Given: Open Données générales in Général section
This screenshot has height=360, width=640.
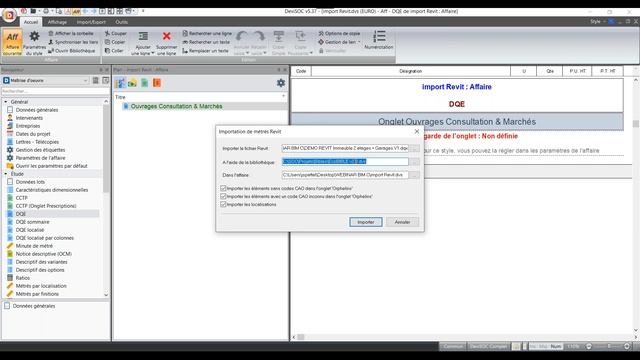Looking at the screenshot, I should coord(37,110).
